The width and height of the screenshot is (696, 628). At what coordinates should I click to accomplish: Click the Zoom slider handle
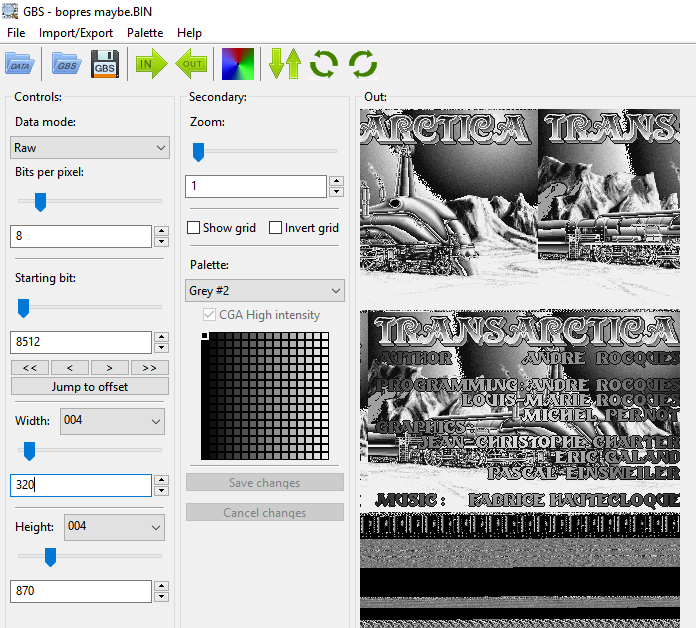198,151
